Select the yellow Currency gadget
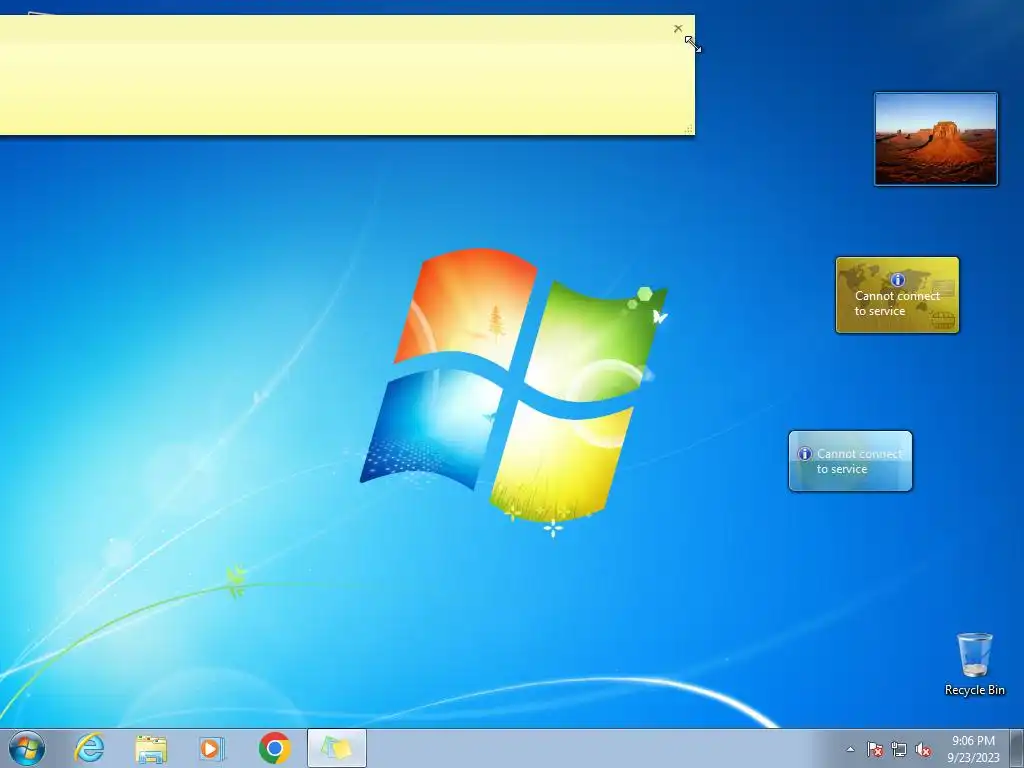The image size is (1024, 768). click(897, 295)
